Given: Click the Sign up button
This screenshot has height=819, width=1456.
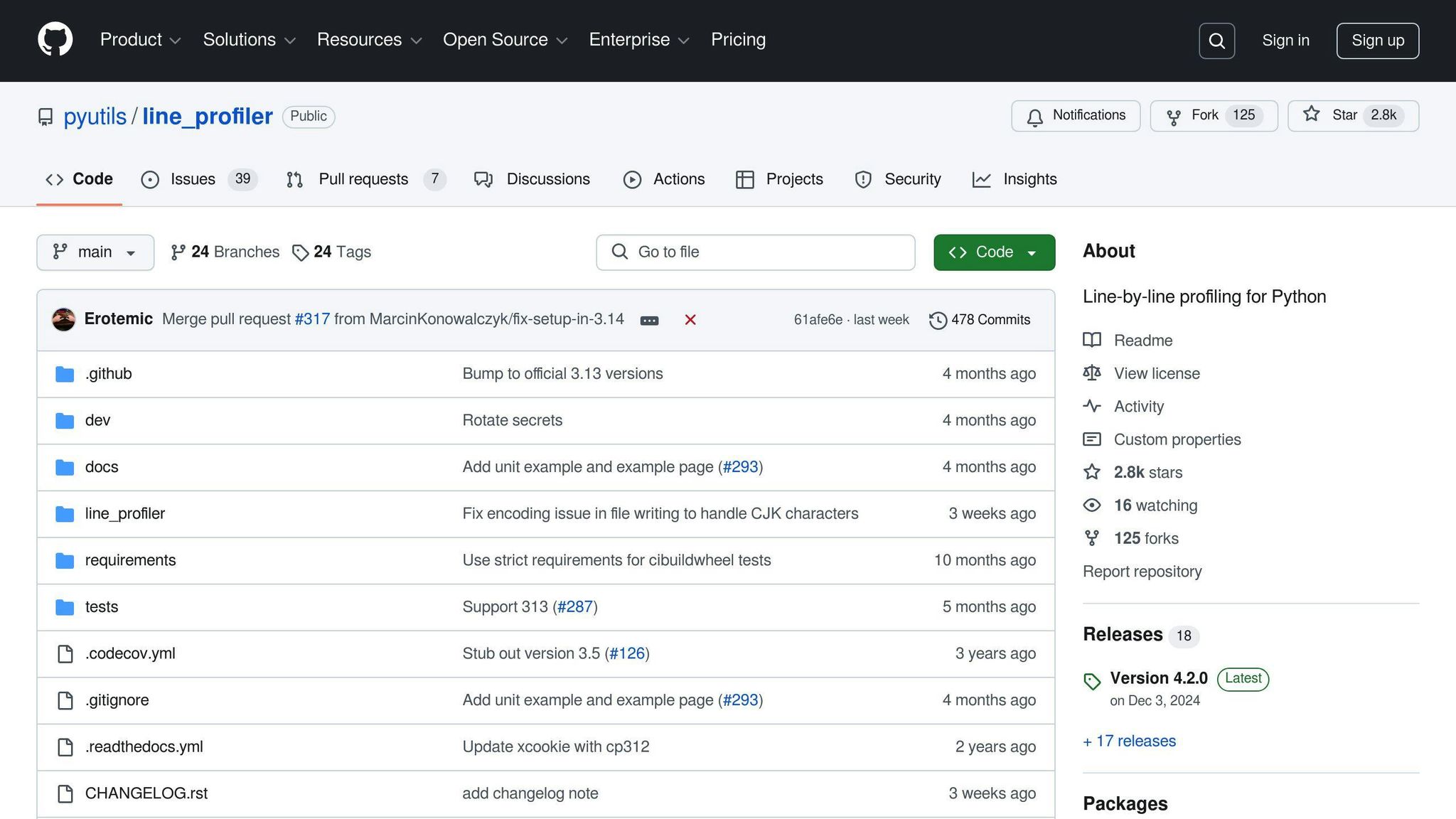Looking at the screenshot, I should pyautogui.click(x=1377, y=41).
